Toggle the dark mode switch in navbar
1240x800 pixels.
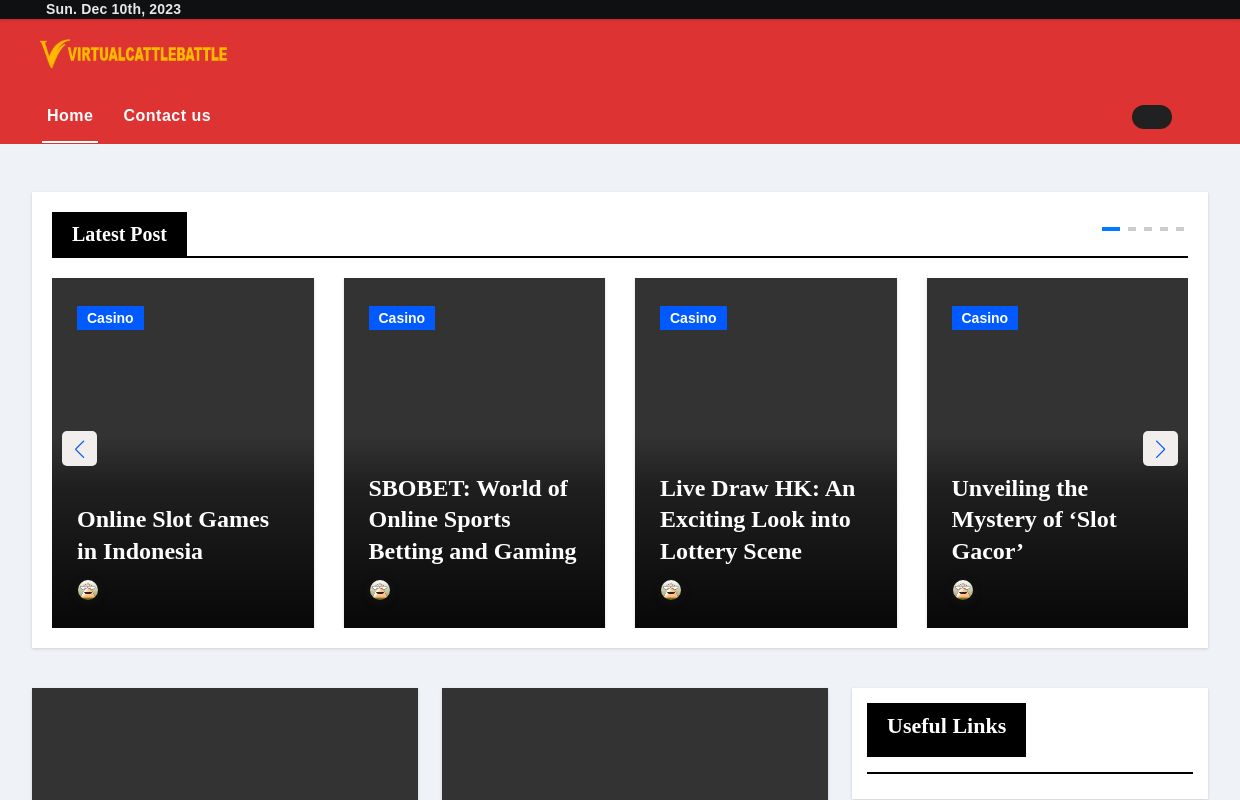pyautogui.click(x=1151, y=117)
